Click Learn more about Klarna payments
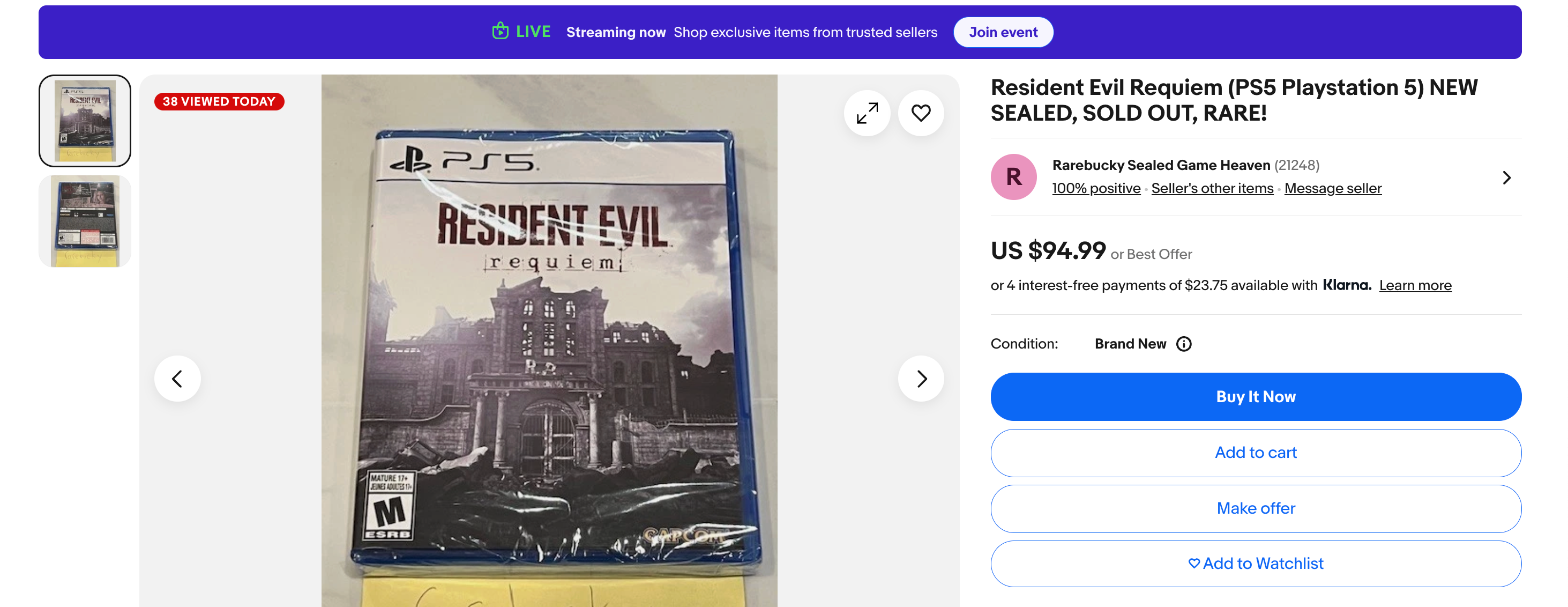The image size is (1568, 607). point(1415,286)
